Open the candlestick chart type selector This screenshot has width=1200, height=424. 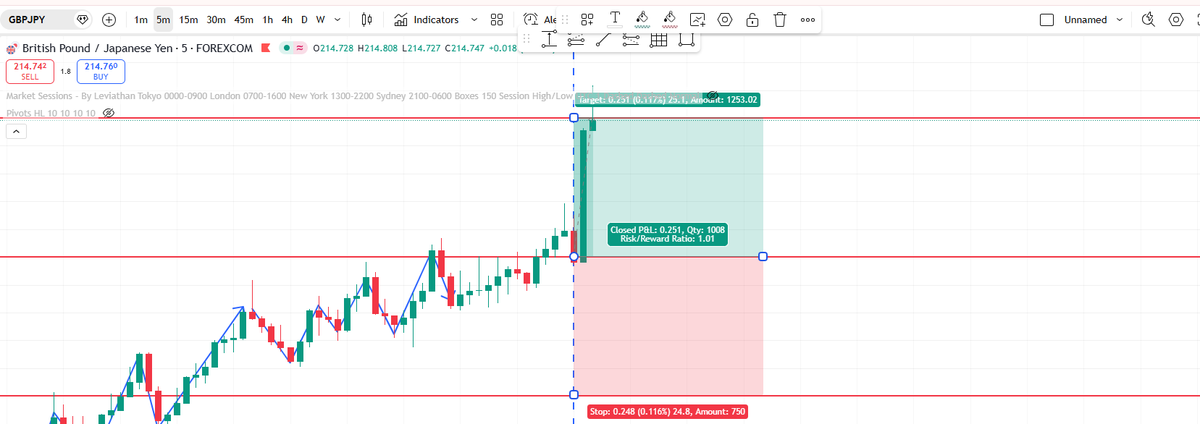pos(367,19)
